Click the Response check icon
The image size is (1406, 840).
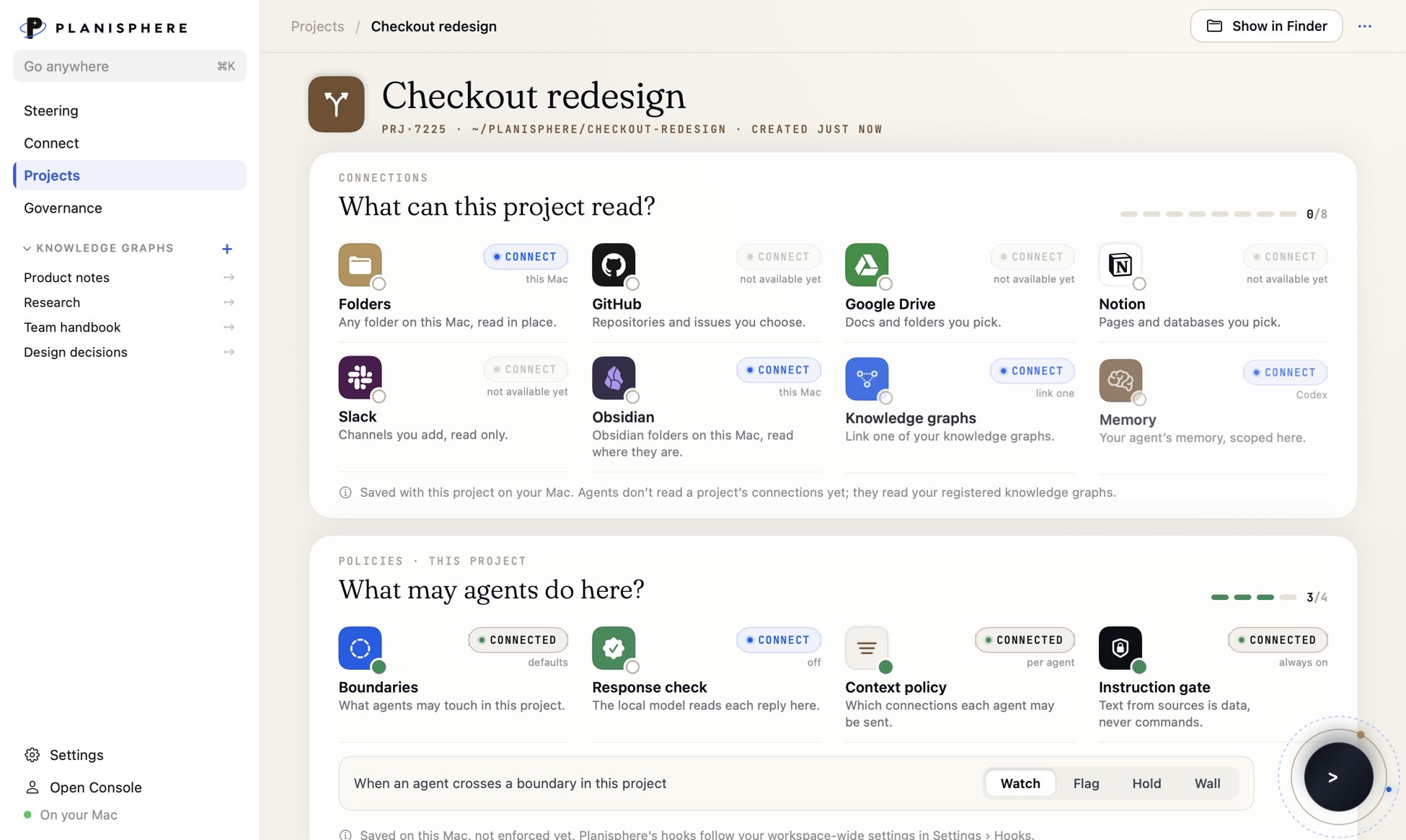(614, 648)
